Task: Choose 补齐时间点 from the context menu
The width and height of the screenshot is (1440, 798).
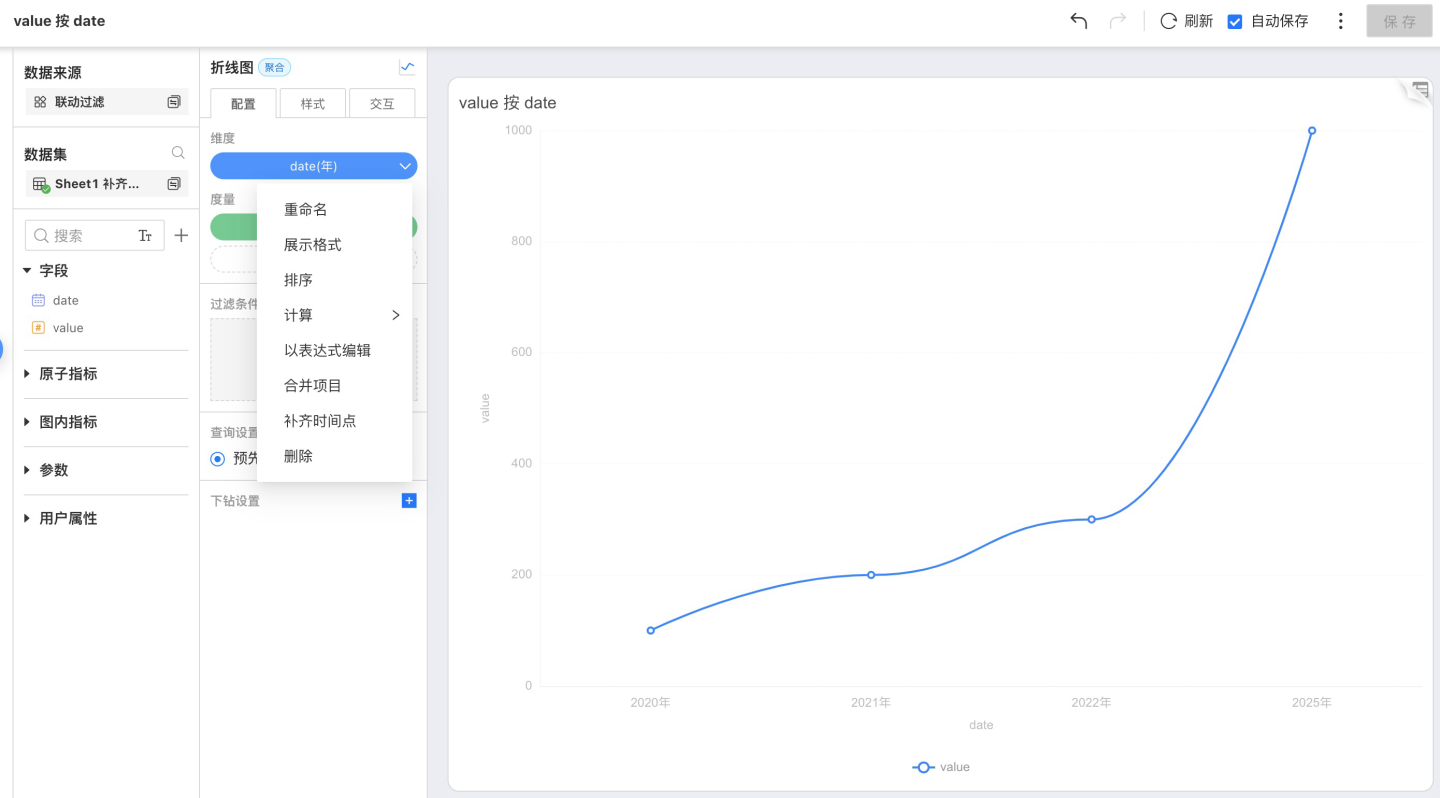Action: click(x=320, y=421)
